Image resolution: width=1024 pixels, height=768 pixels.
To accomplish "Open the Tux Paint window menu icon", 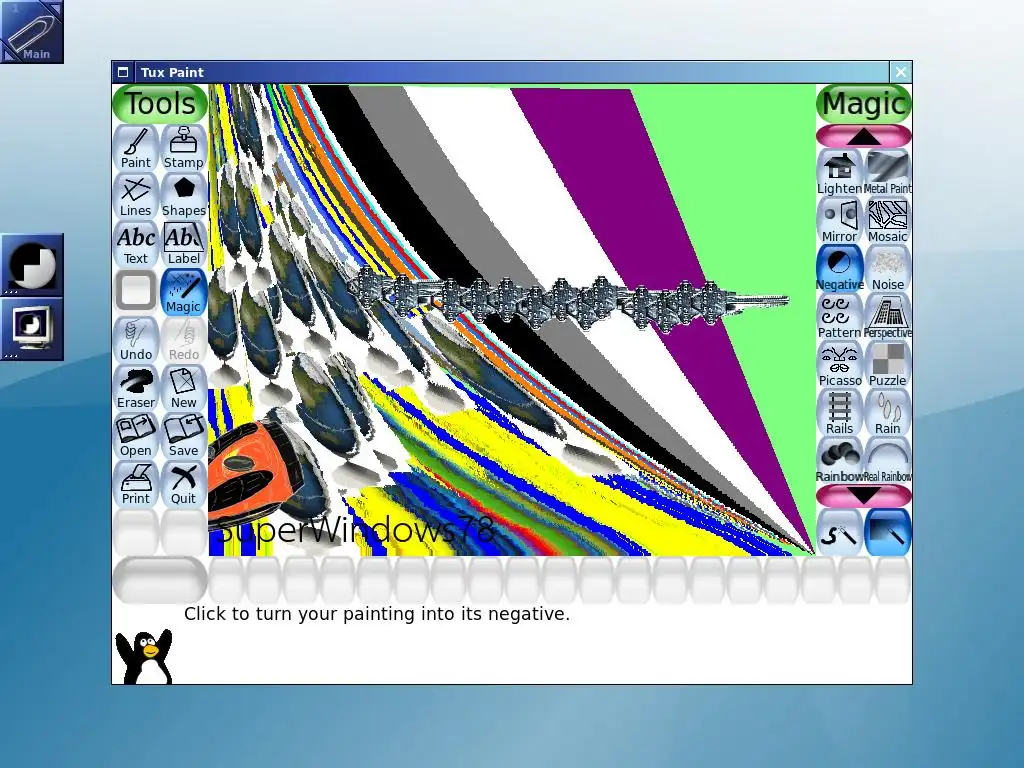I will pyautogui.click(x=123, y=72).
